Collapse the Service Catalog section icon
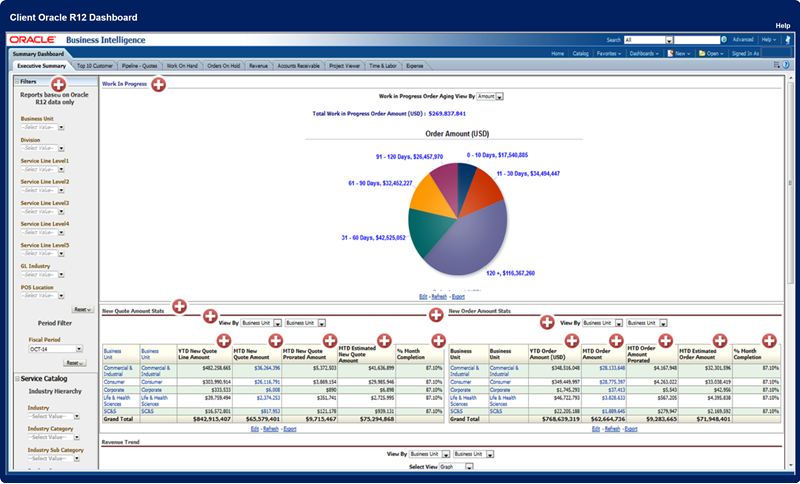 17,378
